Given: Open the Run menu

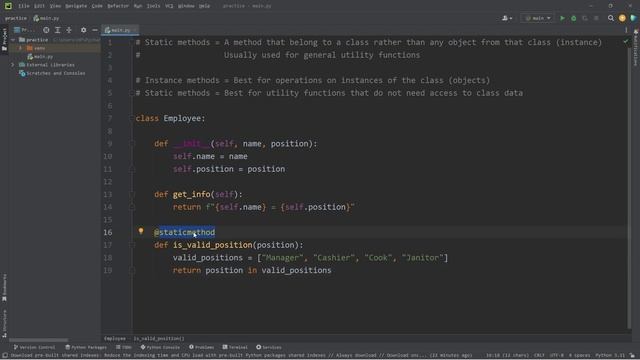Looking at the screenshot, I should click(138, 6).
